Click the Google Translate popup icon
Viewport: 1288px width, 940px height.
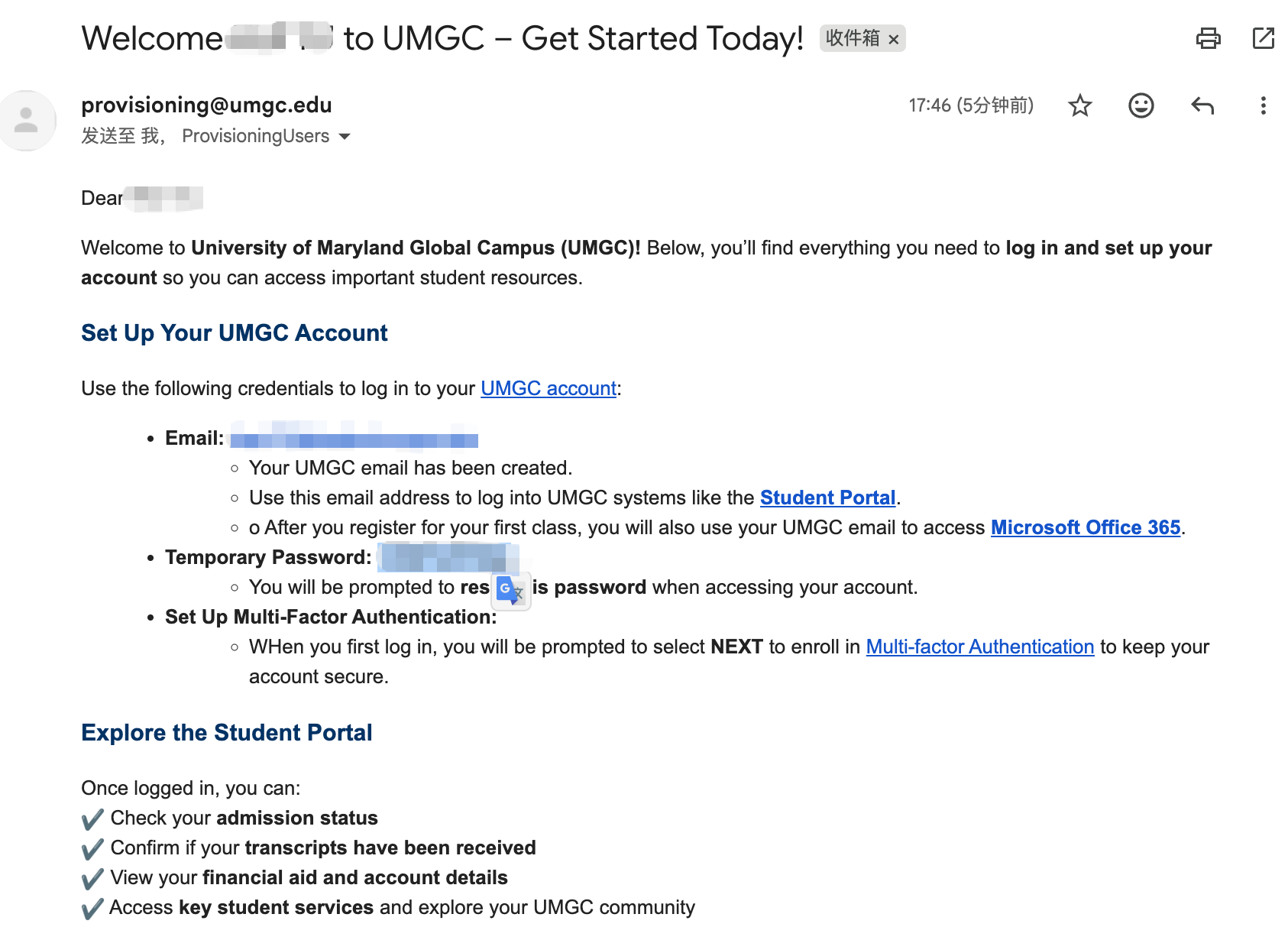coord(511,591)
